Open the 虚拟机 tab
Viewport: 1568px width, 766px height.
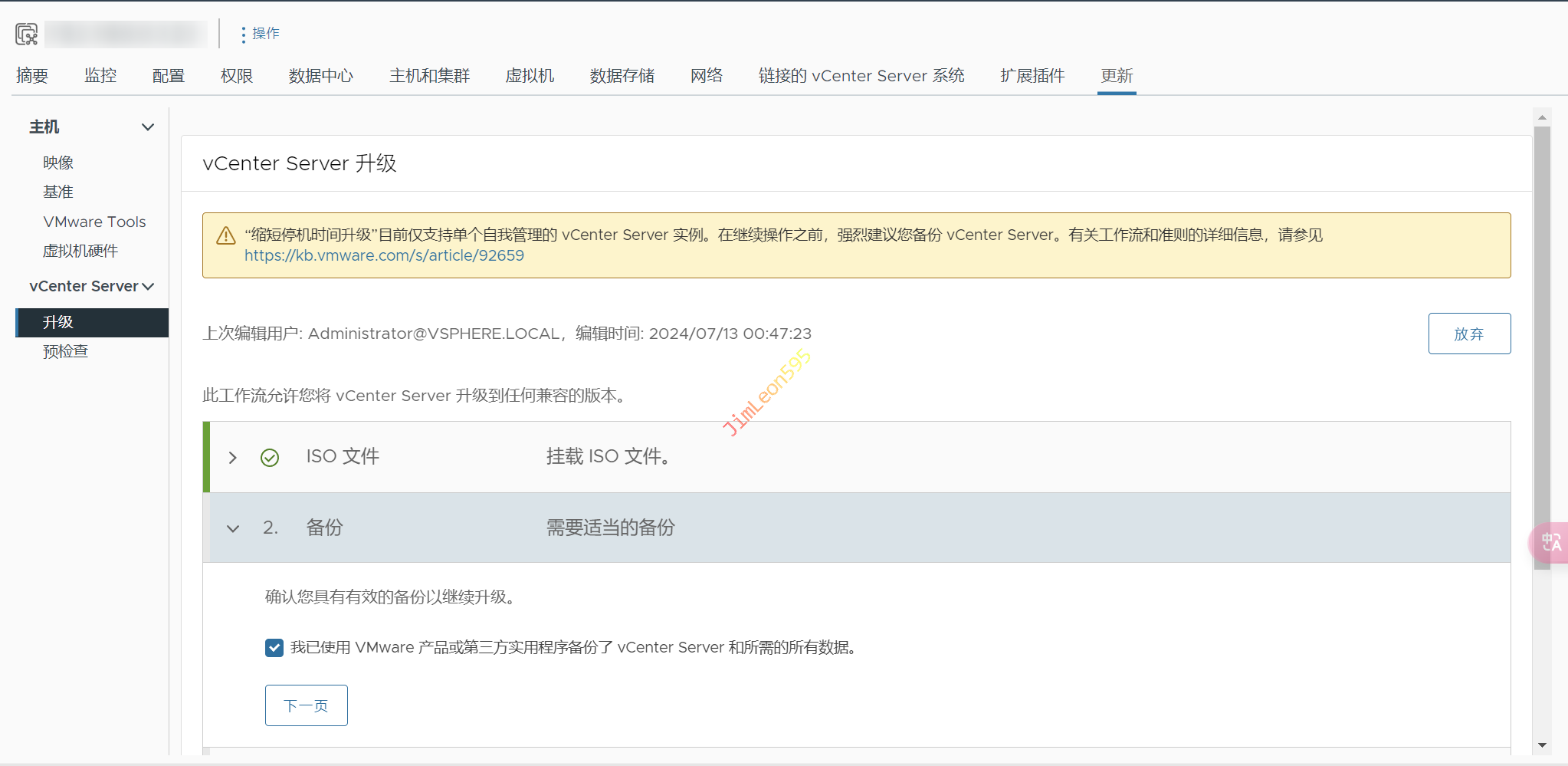tap(530, 76)
